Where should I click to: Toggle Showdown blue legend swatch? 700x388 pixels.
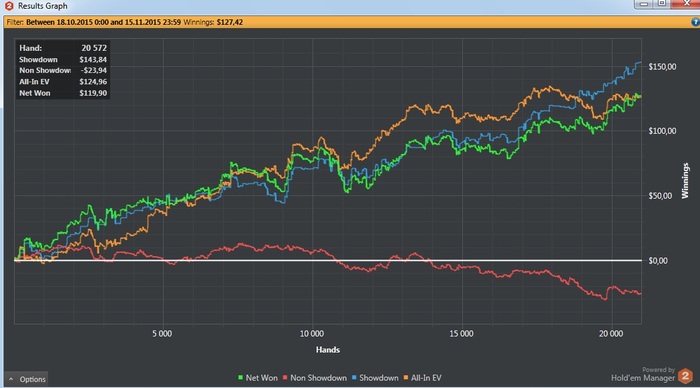(x=354, y=378)
